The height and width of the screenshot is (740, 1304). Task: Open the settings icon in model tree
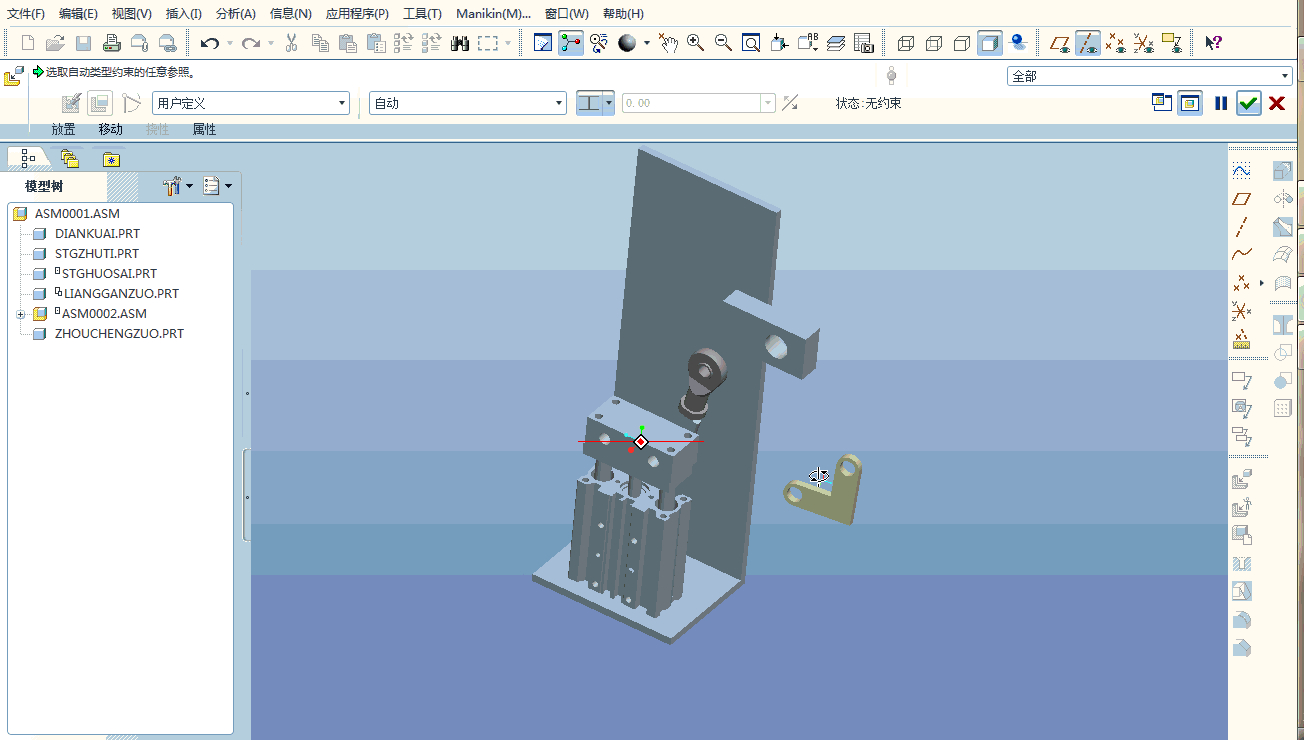[172, 186]
